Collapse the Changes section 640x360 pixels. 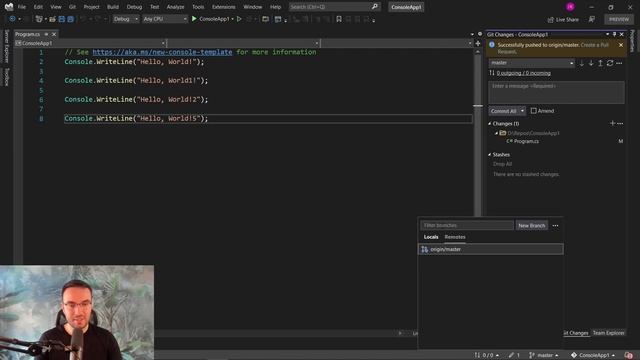point(490,123)
